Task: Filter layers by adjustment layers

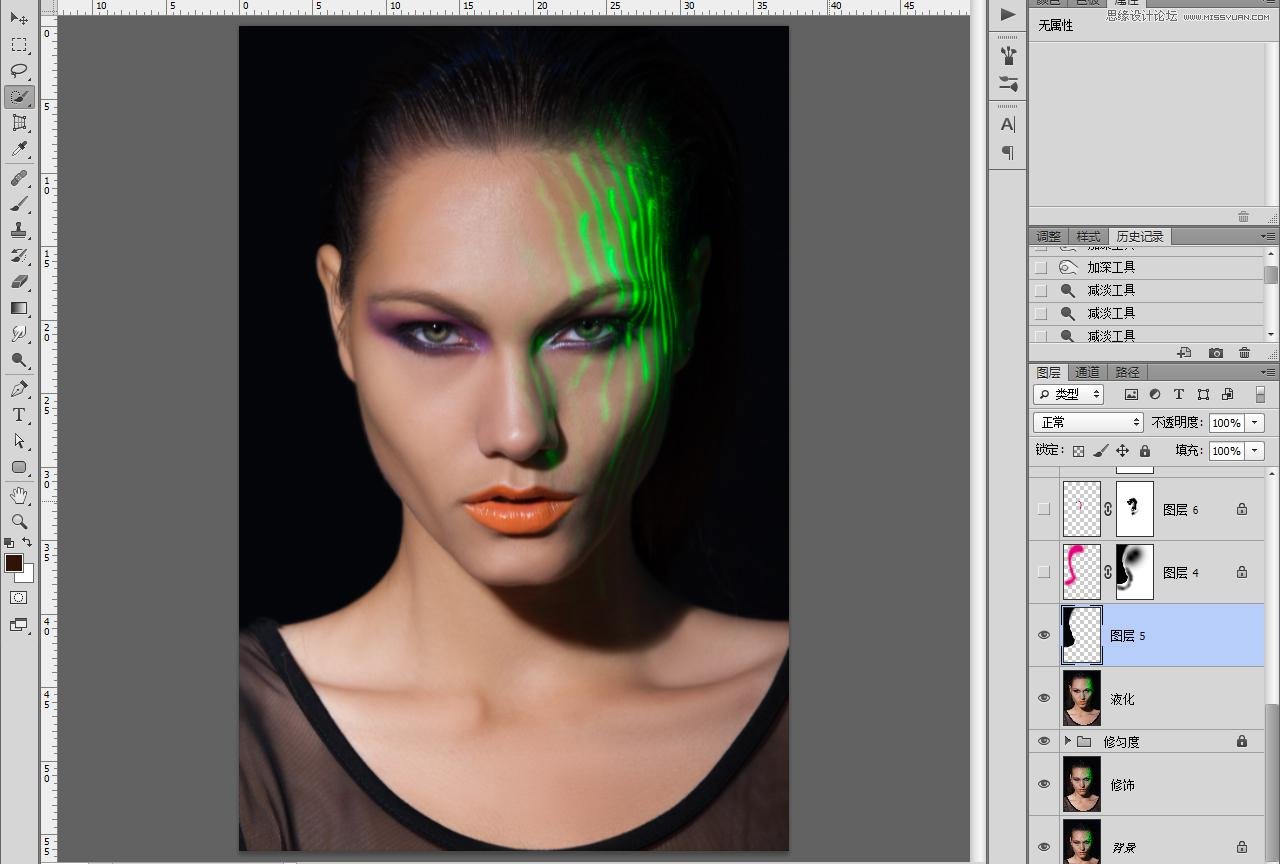Action: coord(1155,395)
